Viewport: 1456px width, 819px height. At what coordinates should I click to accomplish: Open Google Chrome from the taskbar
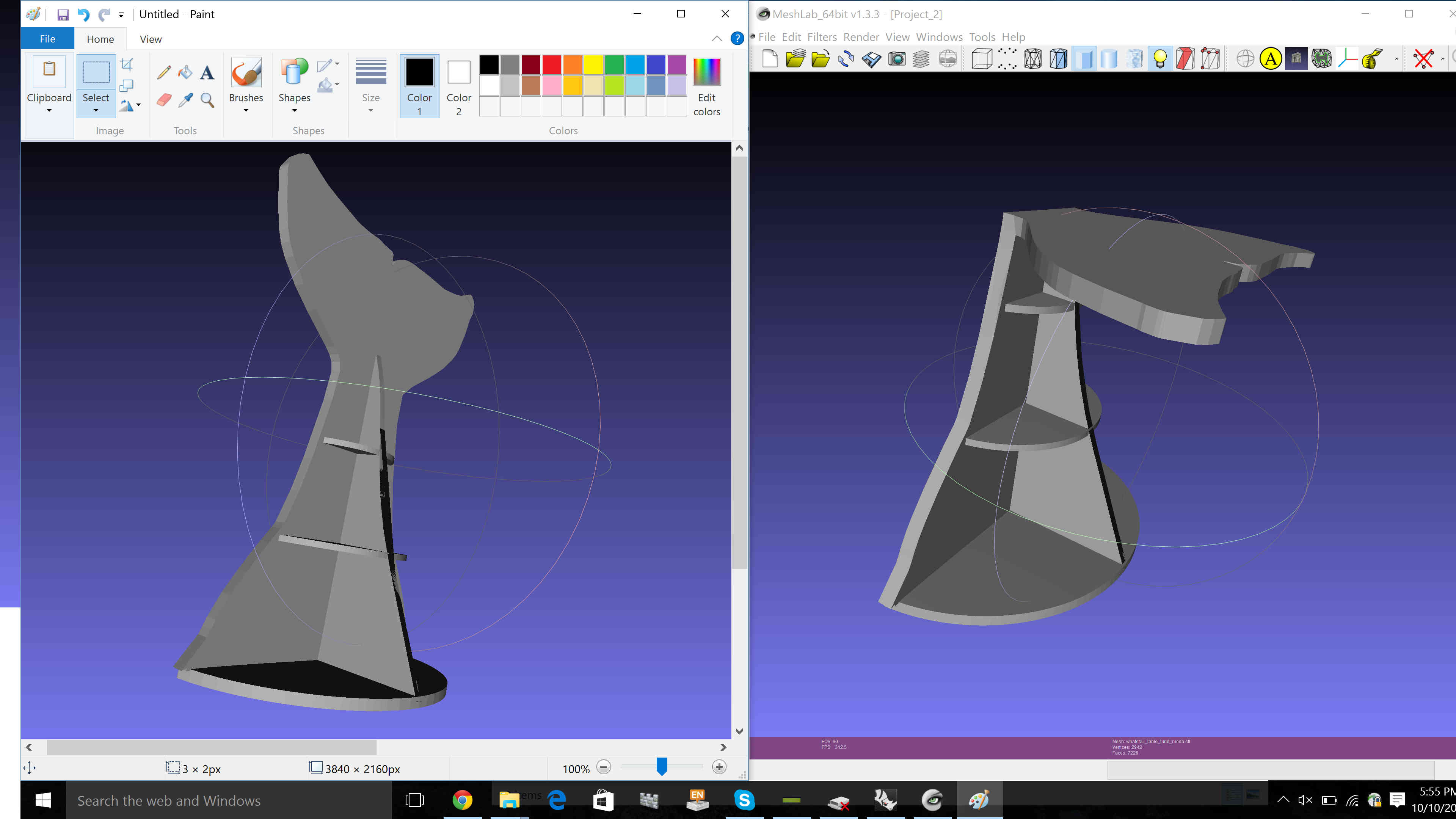click(462, 800)
